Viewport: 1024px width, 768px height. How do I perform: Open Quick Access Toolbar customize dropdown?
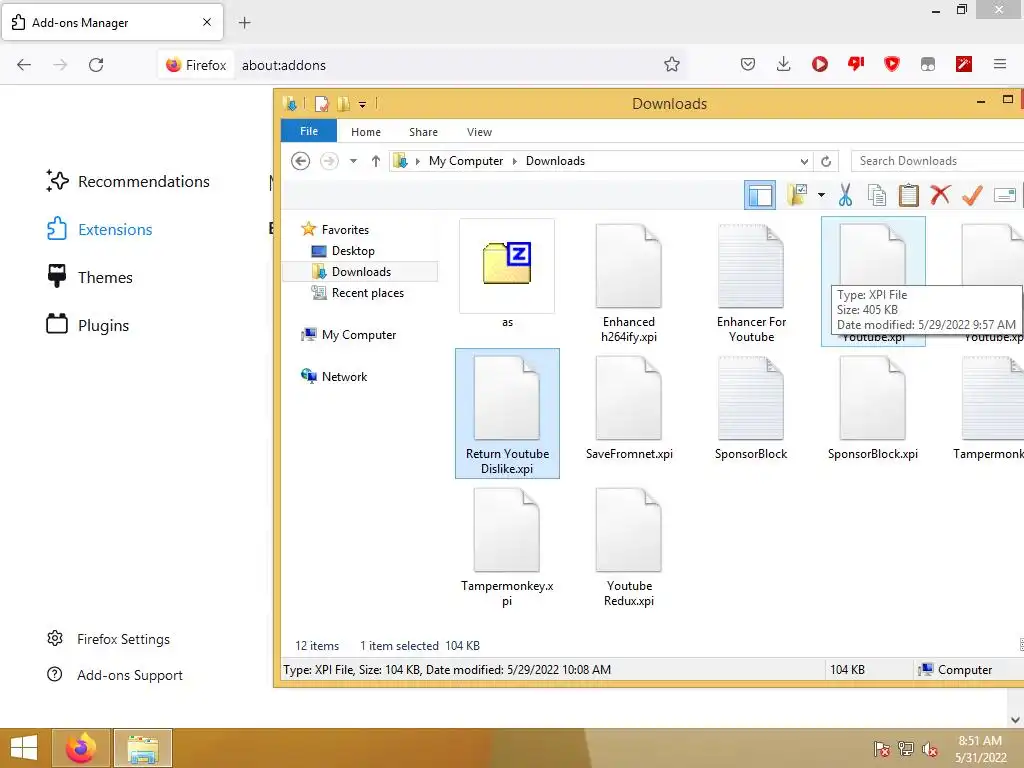(x=362, y=104)
